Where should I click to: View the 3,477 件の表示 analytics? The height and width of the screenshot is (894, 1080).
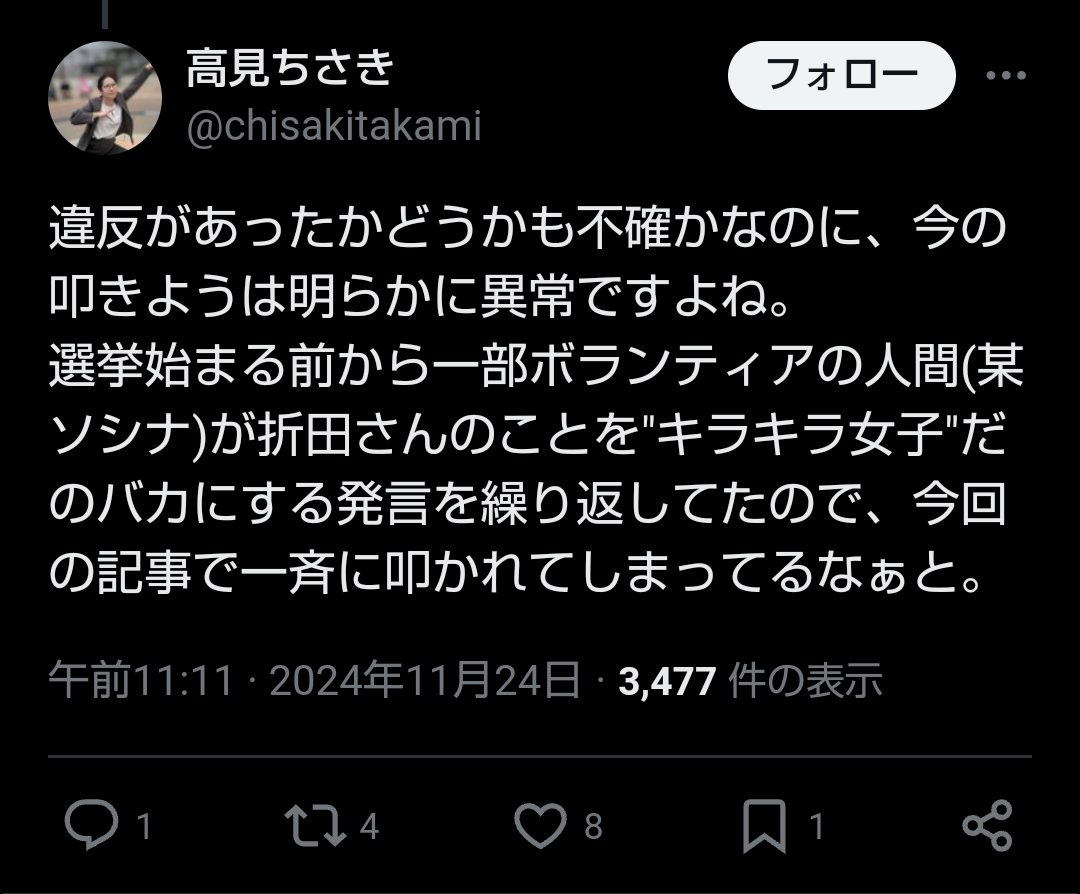pos(751,680)
